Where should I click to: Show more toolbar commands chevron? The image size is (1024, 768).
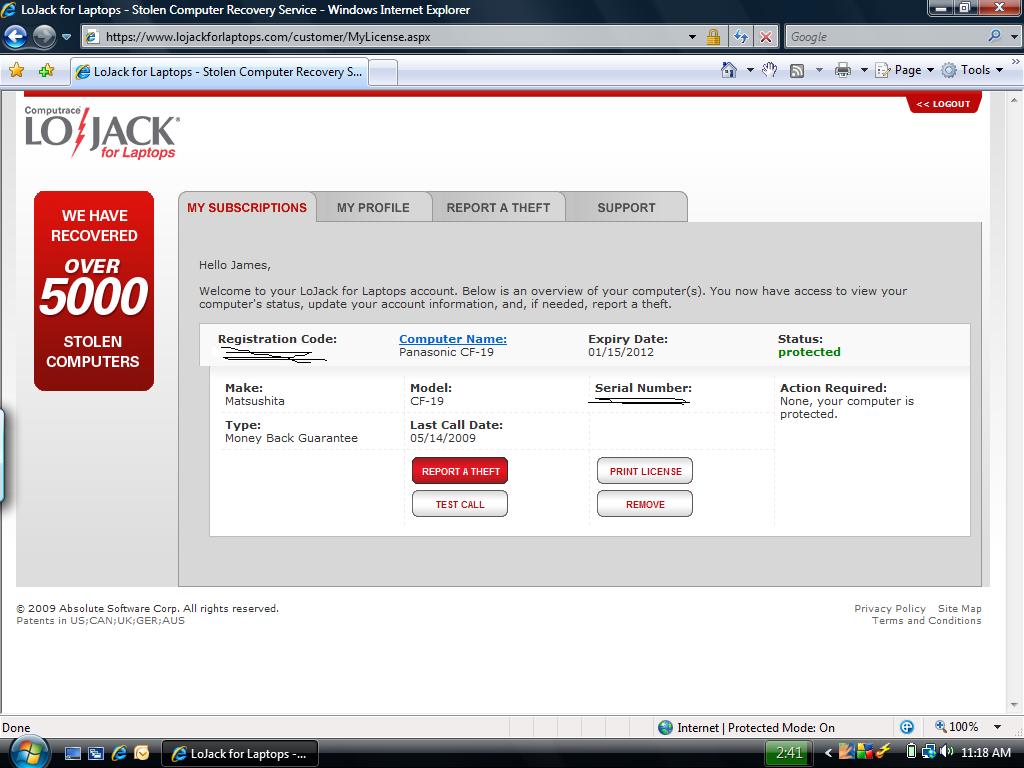coord(1016,62)
